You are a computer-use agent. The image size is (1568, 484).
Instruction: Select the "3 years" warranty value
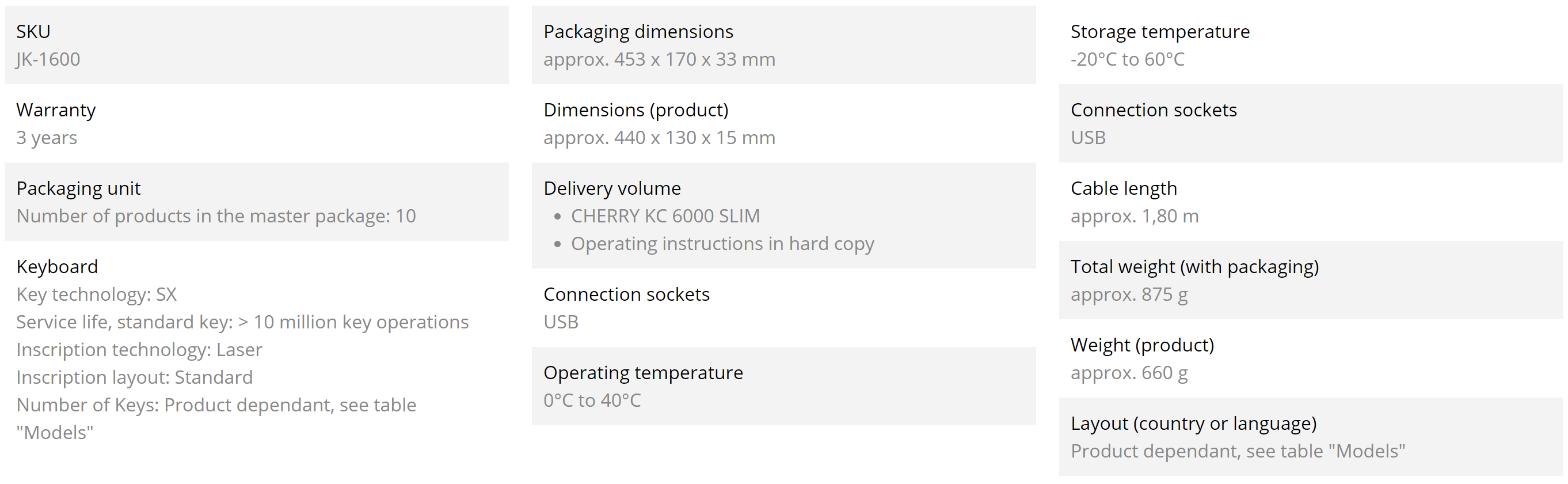pyautogui.click(x=47, y=138)
